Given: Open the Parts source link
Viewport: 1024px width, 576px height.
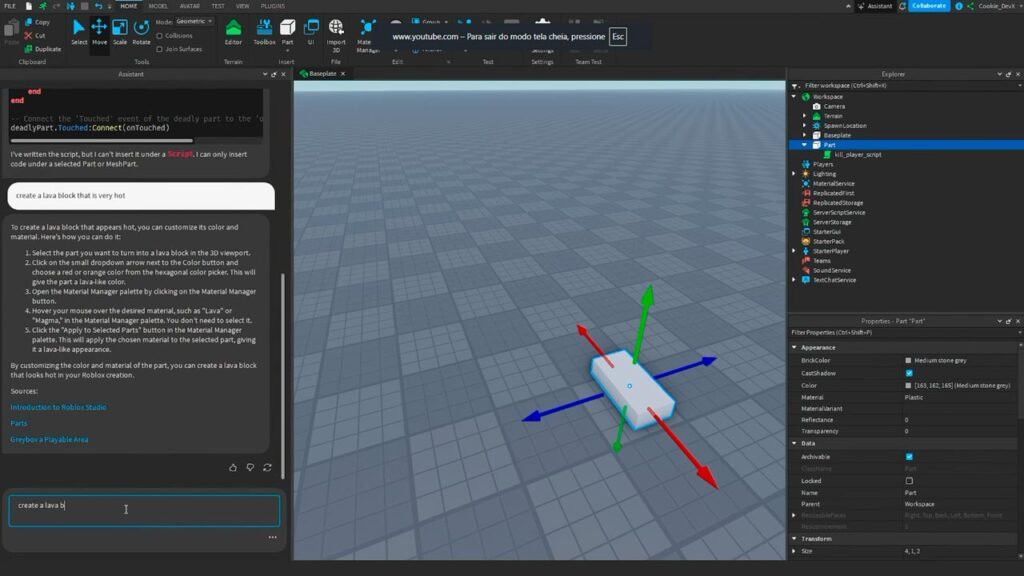Looking at the screenshot, I should point(19,424).
